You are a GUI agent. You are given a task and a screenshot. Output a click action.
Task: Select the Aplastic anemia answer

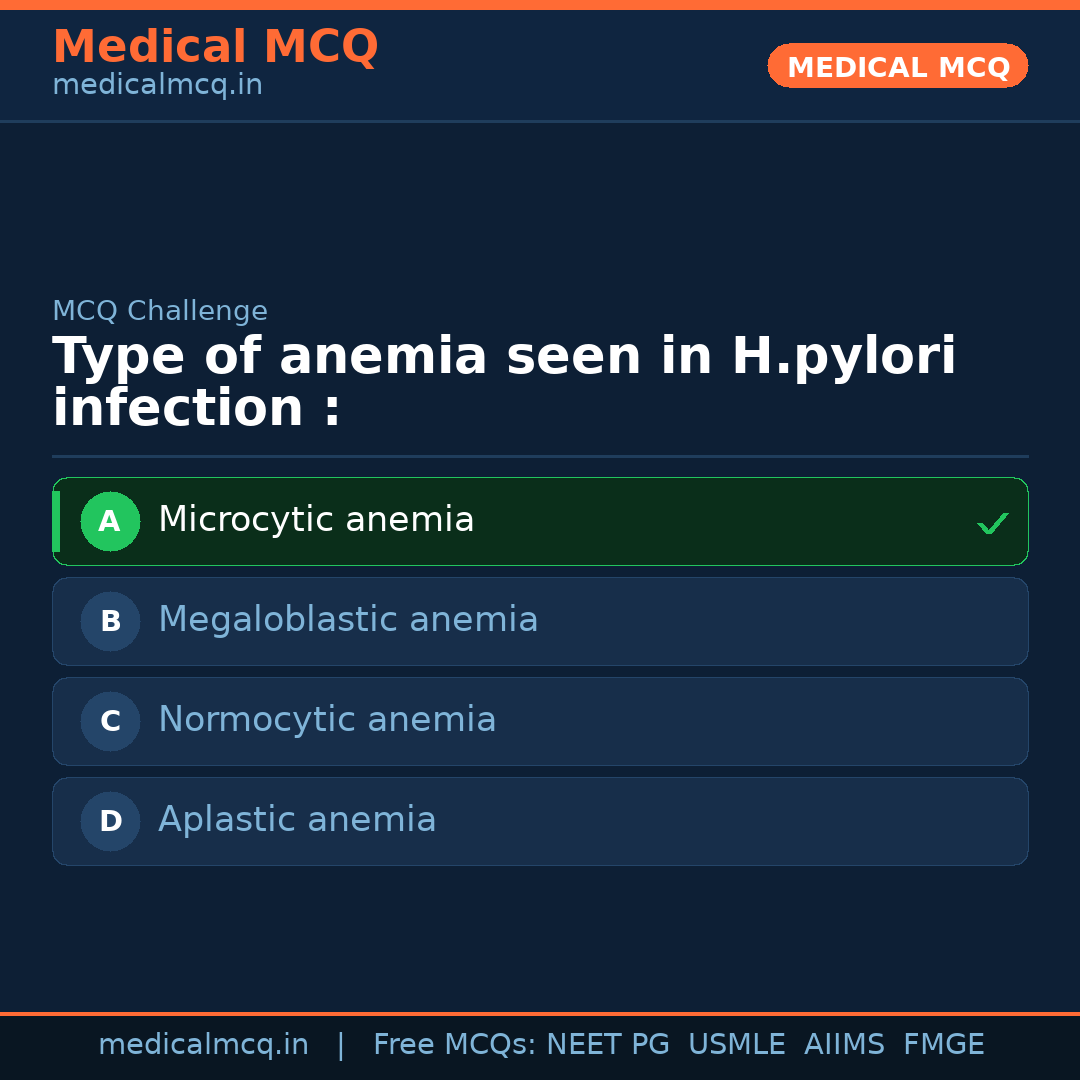coord(297,820)
